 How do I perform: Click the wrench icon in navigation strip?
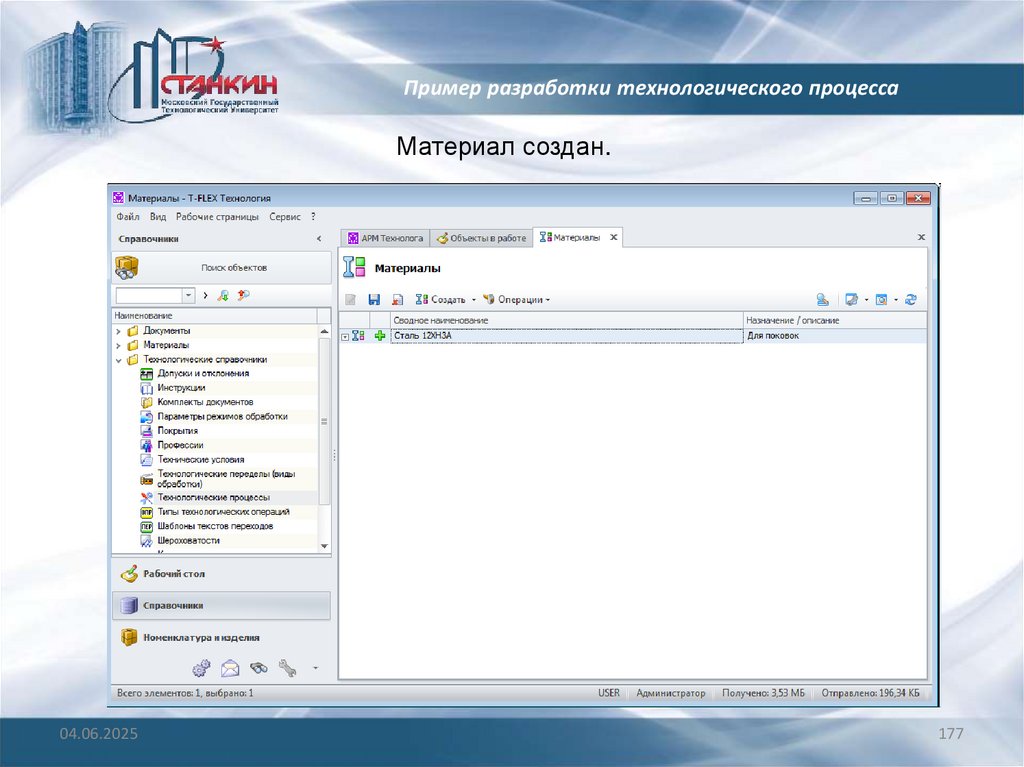[287, 668]
